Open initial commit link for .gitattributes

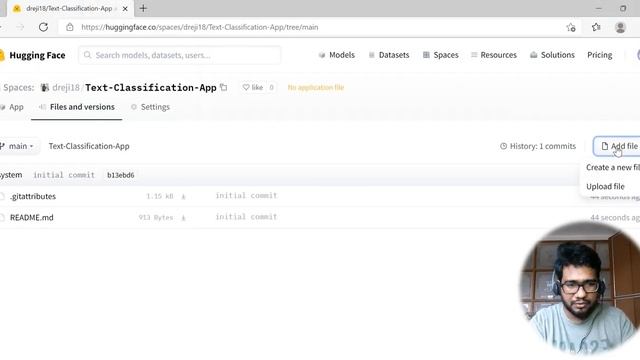click(246, 196)
